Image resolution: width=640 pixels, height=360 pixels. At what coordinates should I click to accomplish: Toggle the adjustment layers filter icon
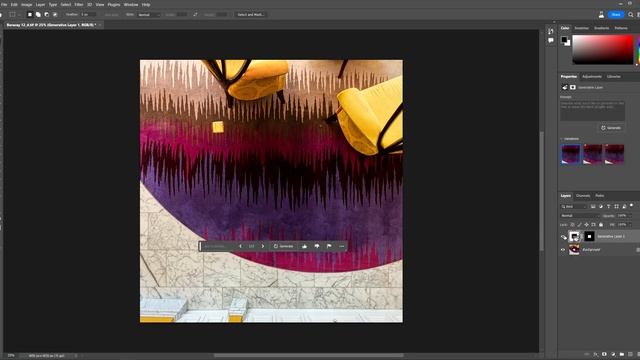click(x=601, y=207)
